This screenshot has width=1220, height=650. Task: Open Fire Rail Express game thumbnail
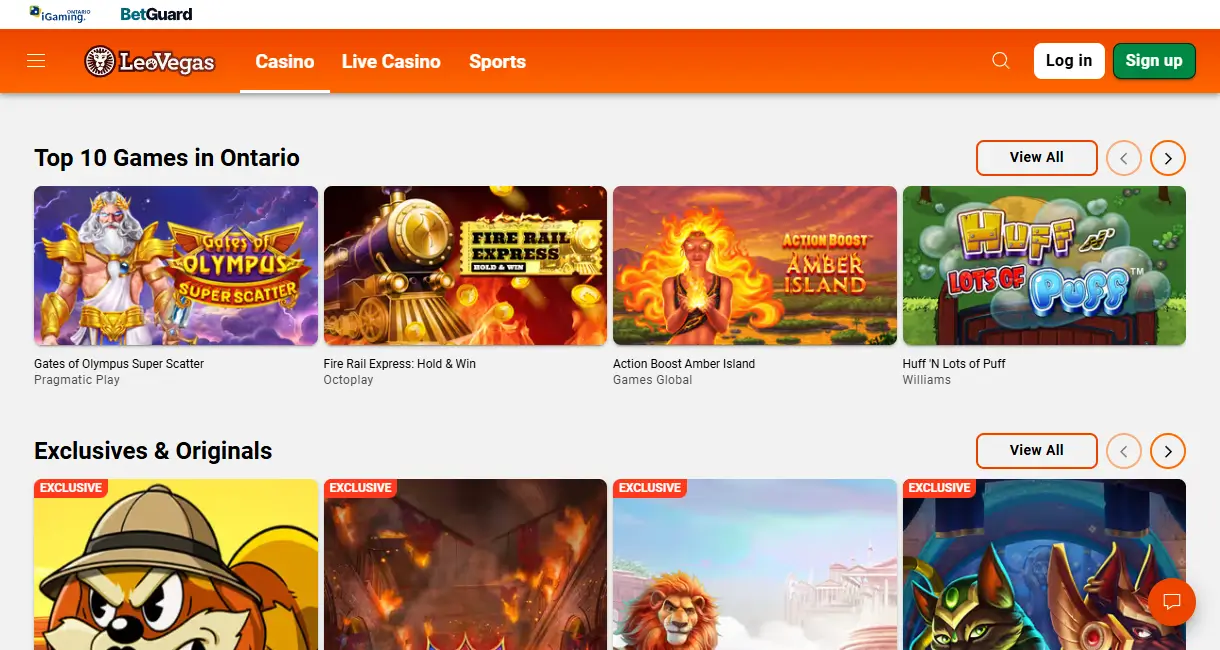(x=465, y=265)
